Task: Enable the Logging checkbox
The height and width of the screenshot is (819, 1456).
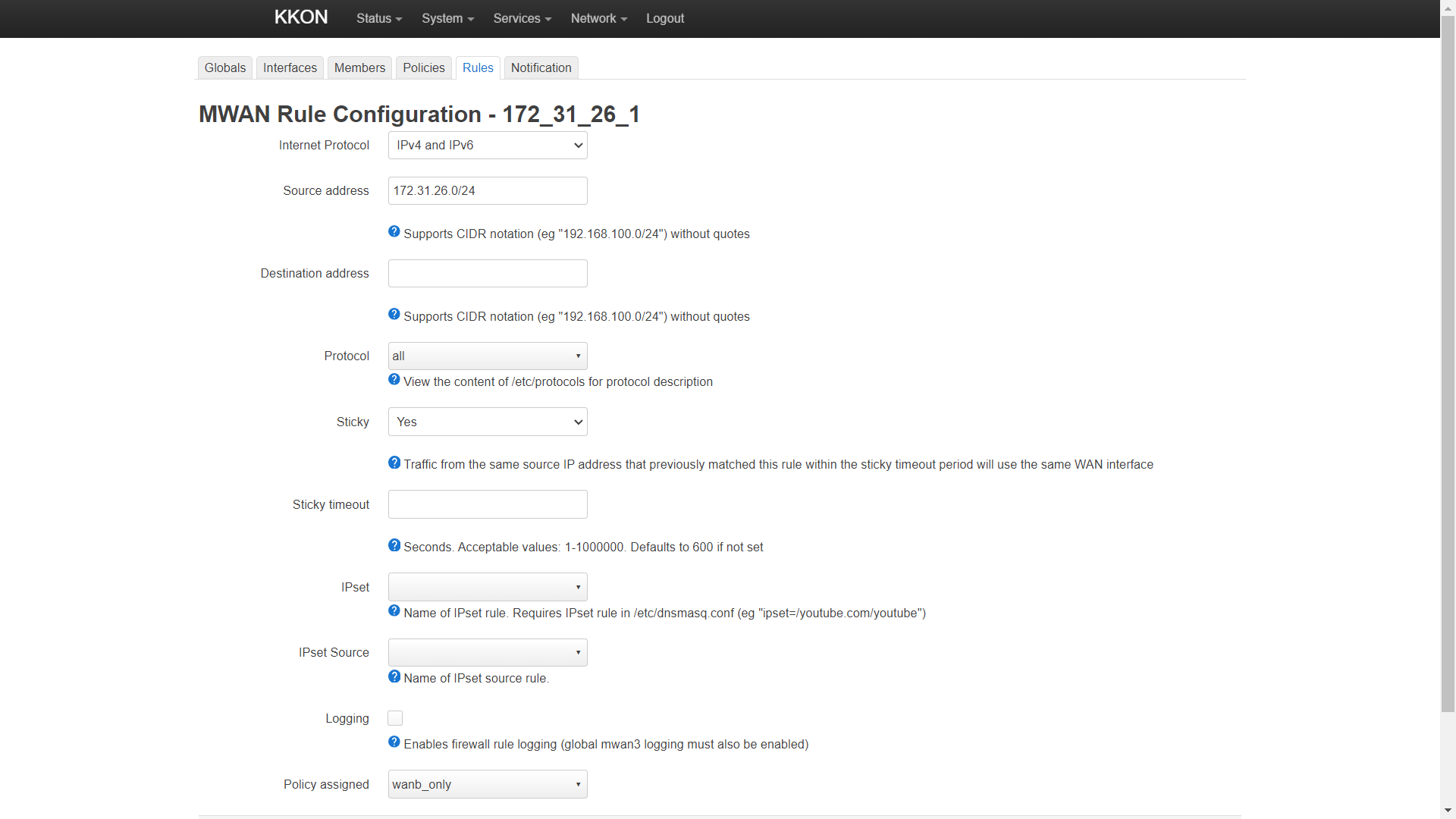Action: 395,718
